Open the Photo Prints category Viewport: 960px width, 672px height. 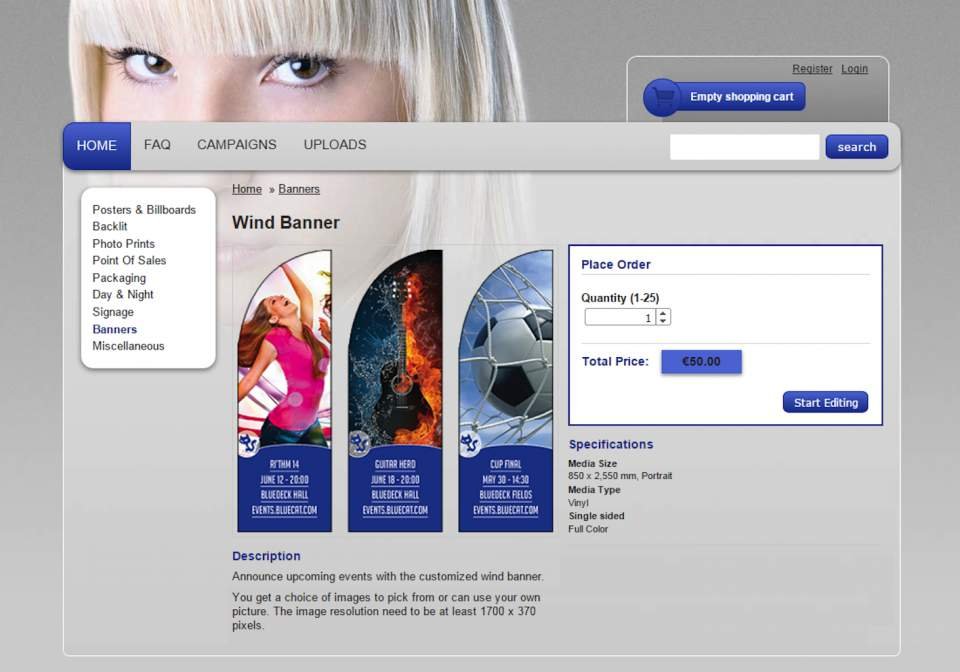(122, 243)
